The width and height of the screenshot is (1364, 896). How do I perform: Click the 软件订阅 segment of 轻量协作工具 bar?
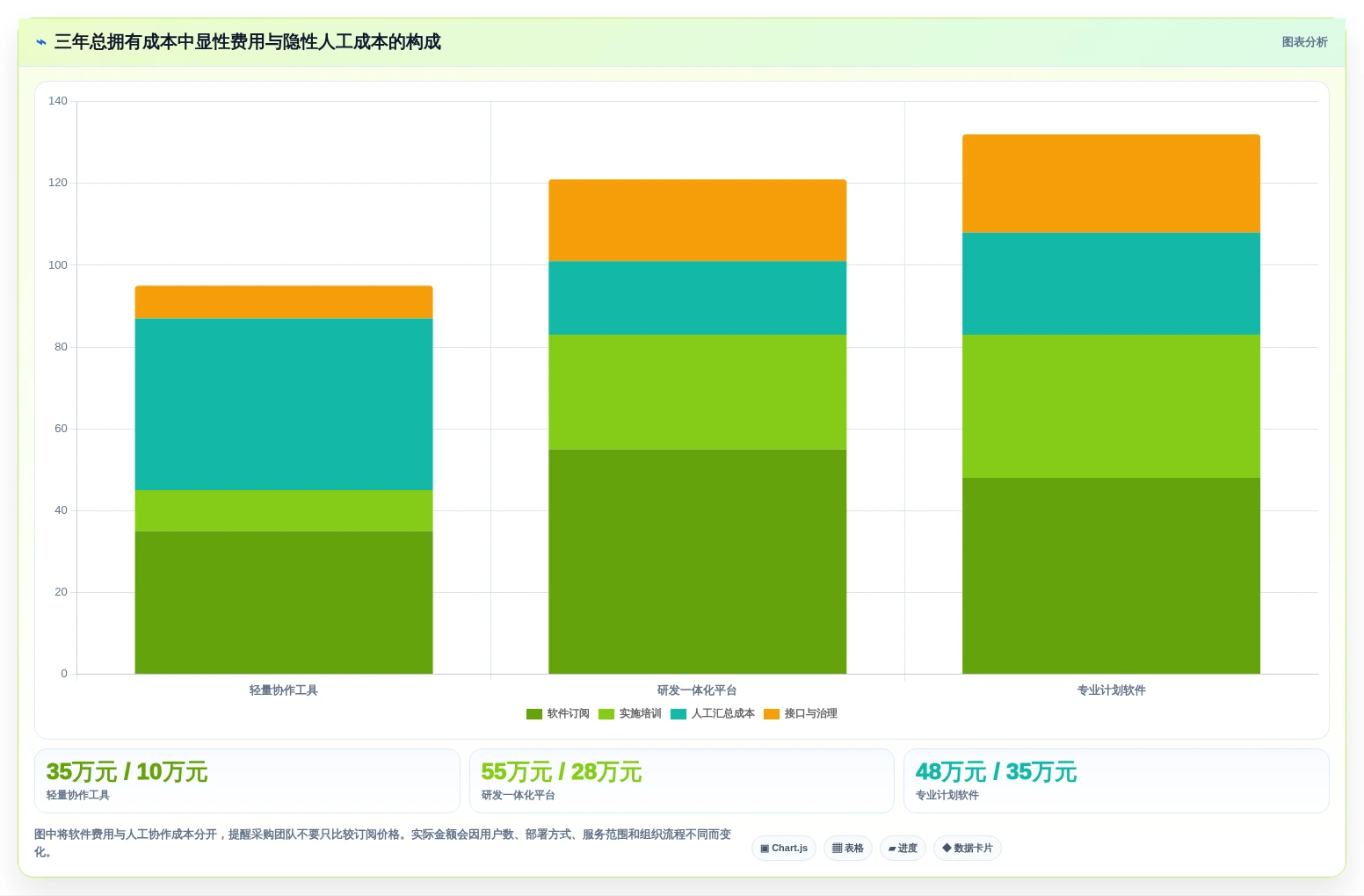click(284, 603)
